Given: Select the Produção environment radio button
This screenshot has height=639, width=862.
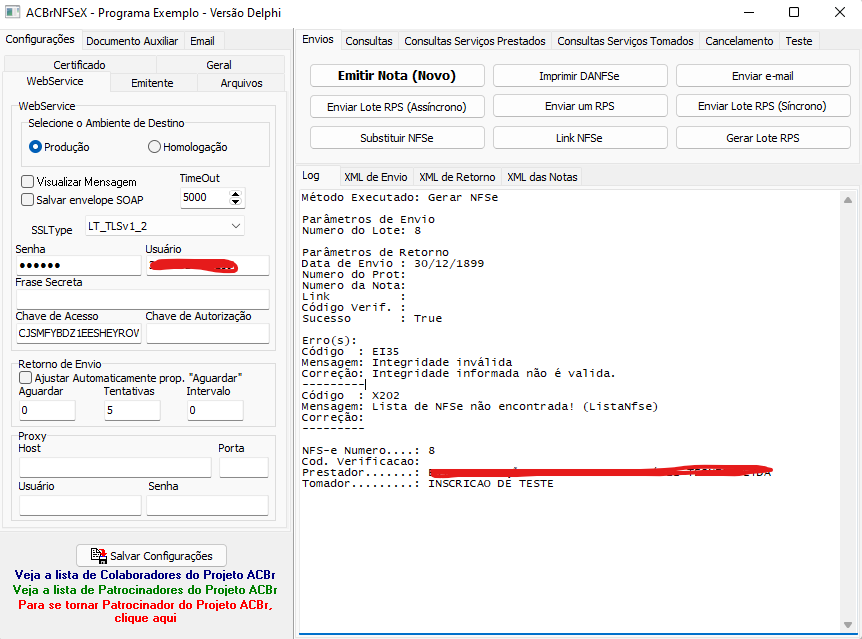Looking at the screenshot, I should pos(35,147).
